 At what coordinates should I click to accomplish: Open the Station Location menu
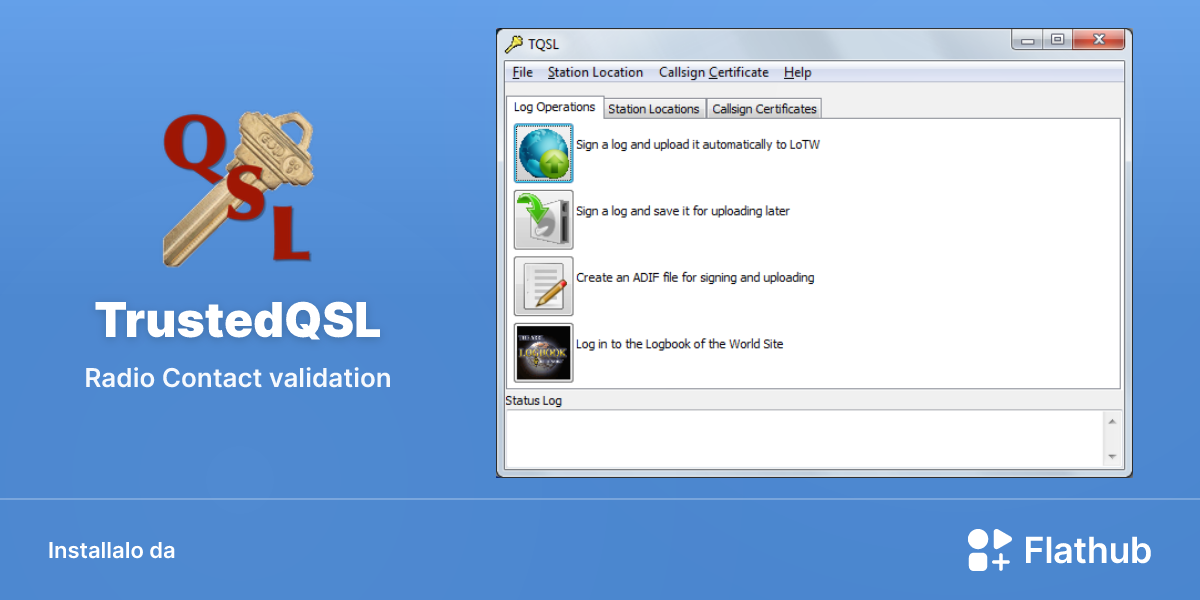[x=595, y=72]
